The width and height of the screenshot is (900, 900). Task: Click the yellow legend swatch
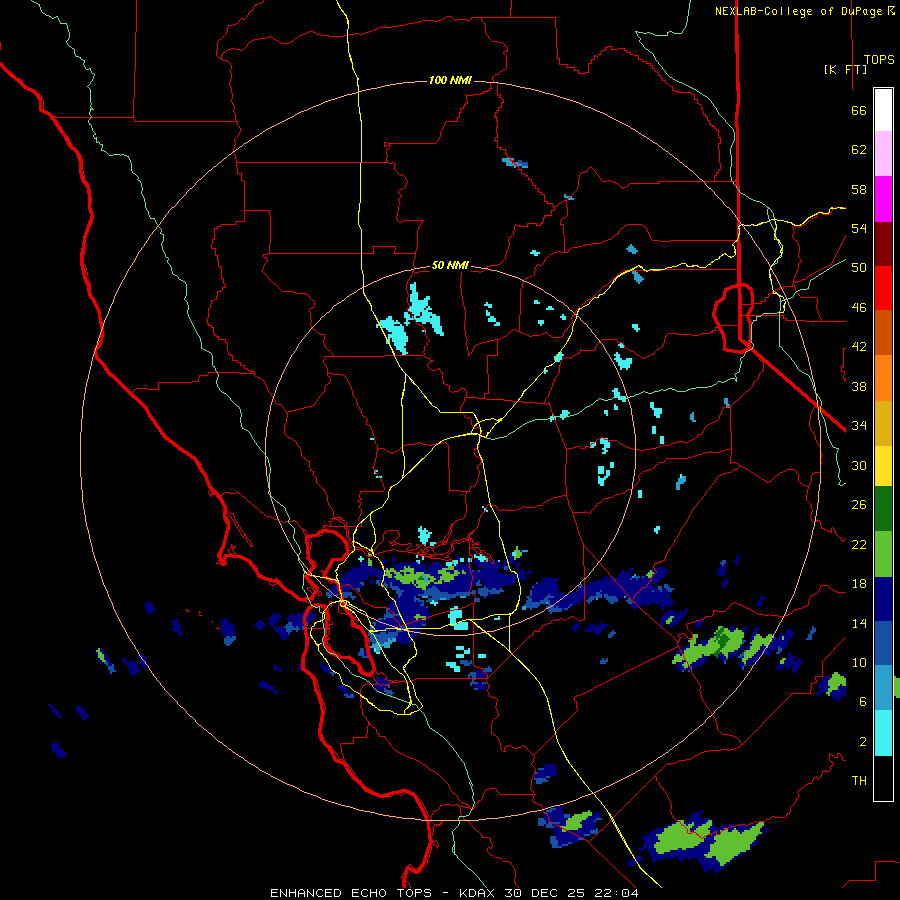coord(883,466)
